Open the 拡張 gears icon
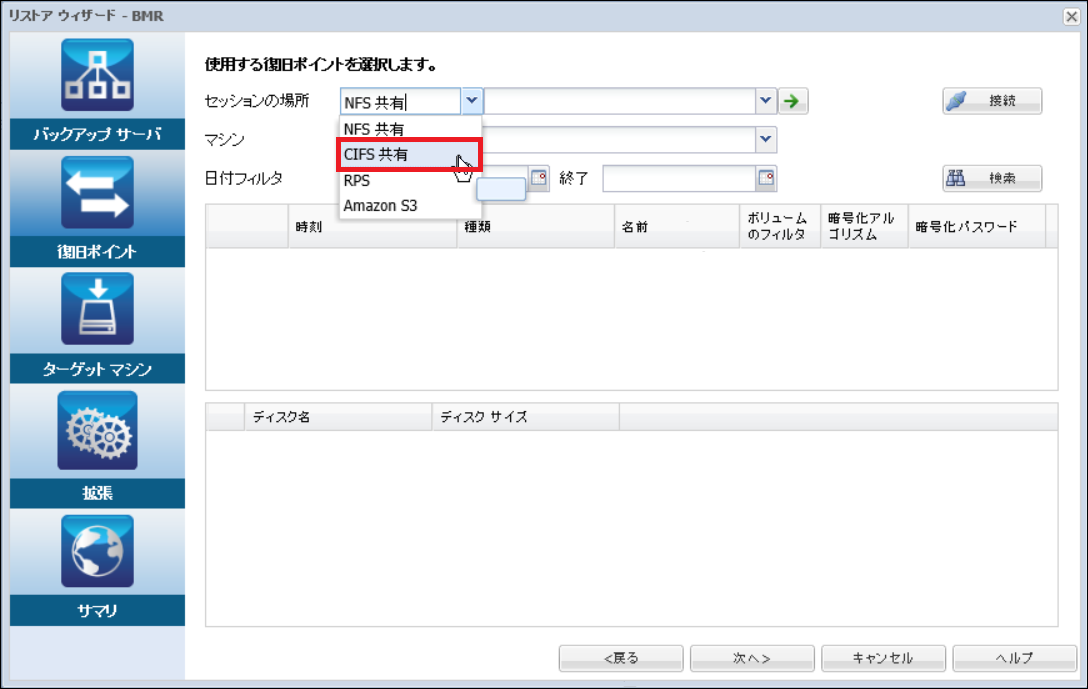1088x689 pixels. click(97, 430)
